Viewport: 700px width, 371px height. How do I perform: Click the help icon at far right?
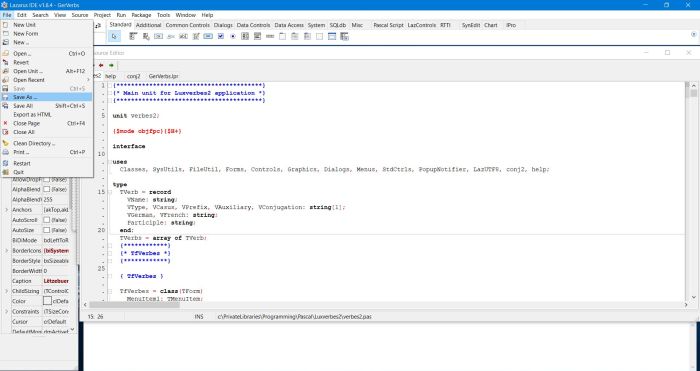[x=693, y=34]
